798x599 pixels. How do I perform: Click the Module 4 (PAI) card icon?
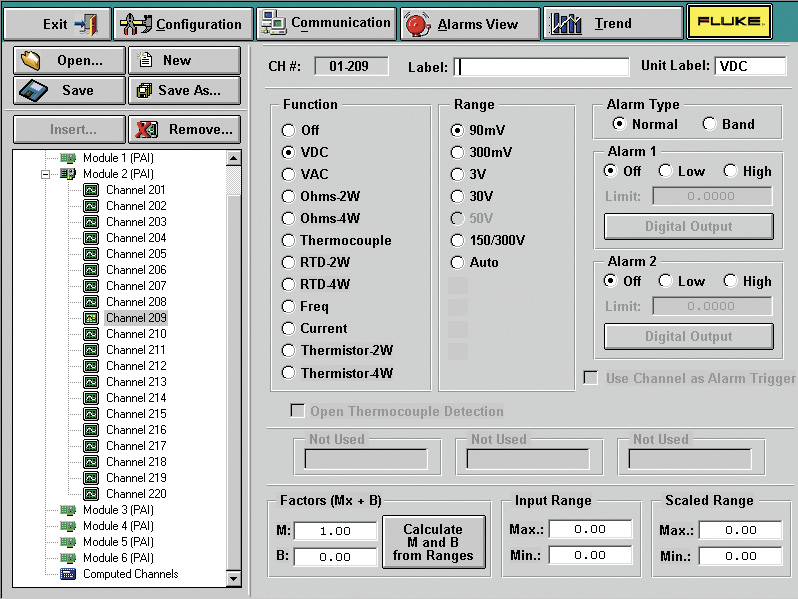(x=68, y=526)
